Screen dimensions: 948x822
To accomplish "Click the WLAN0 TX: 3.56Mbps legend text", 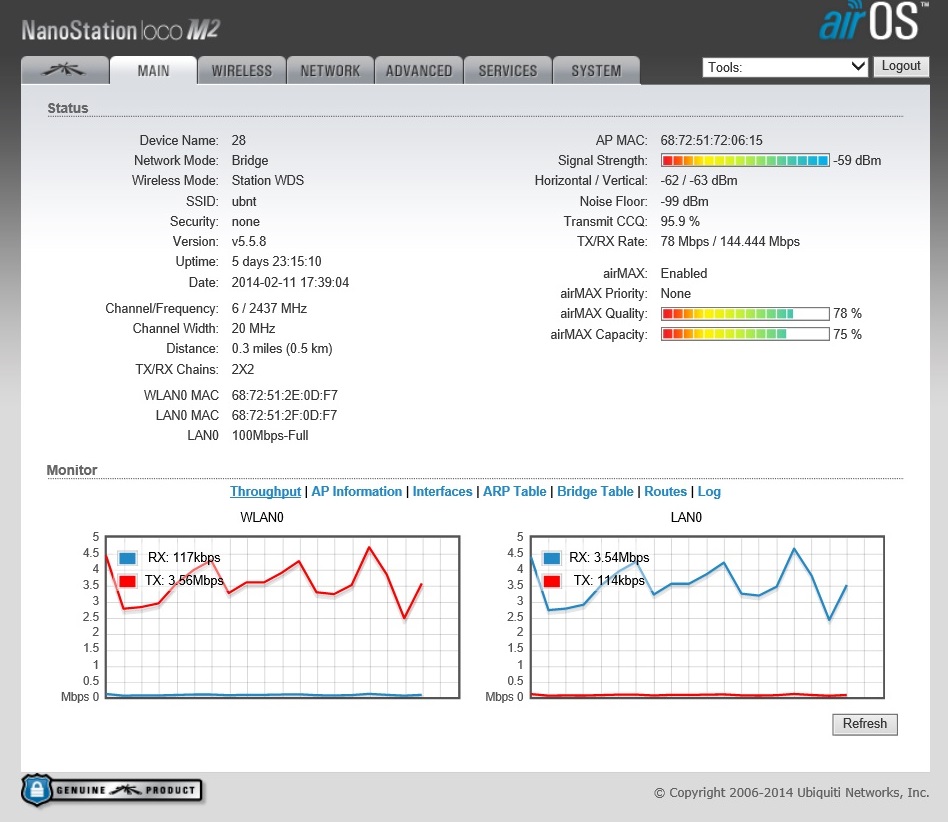I will [x=184, y=580].
